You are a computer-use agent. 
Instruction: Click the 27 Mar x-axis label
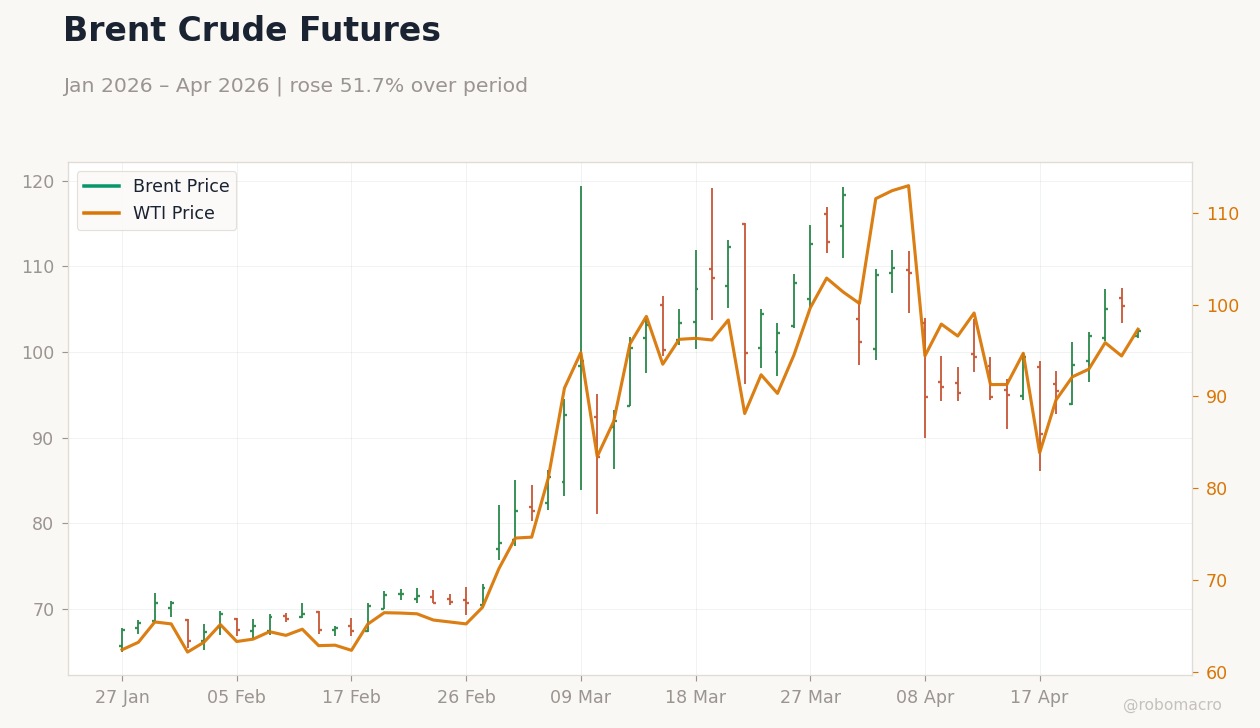pyautogui.click(x=810, y=698)
